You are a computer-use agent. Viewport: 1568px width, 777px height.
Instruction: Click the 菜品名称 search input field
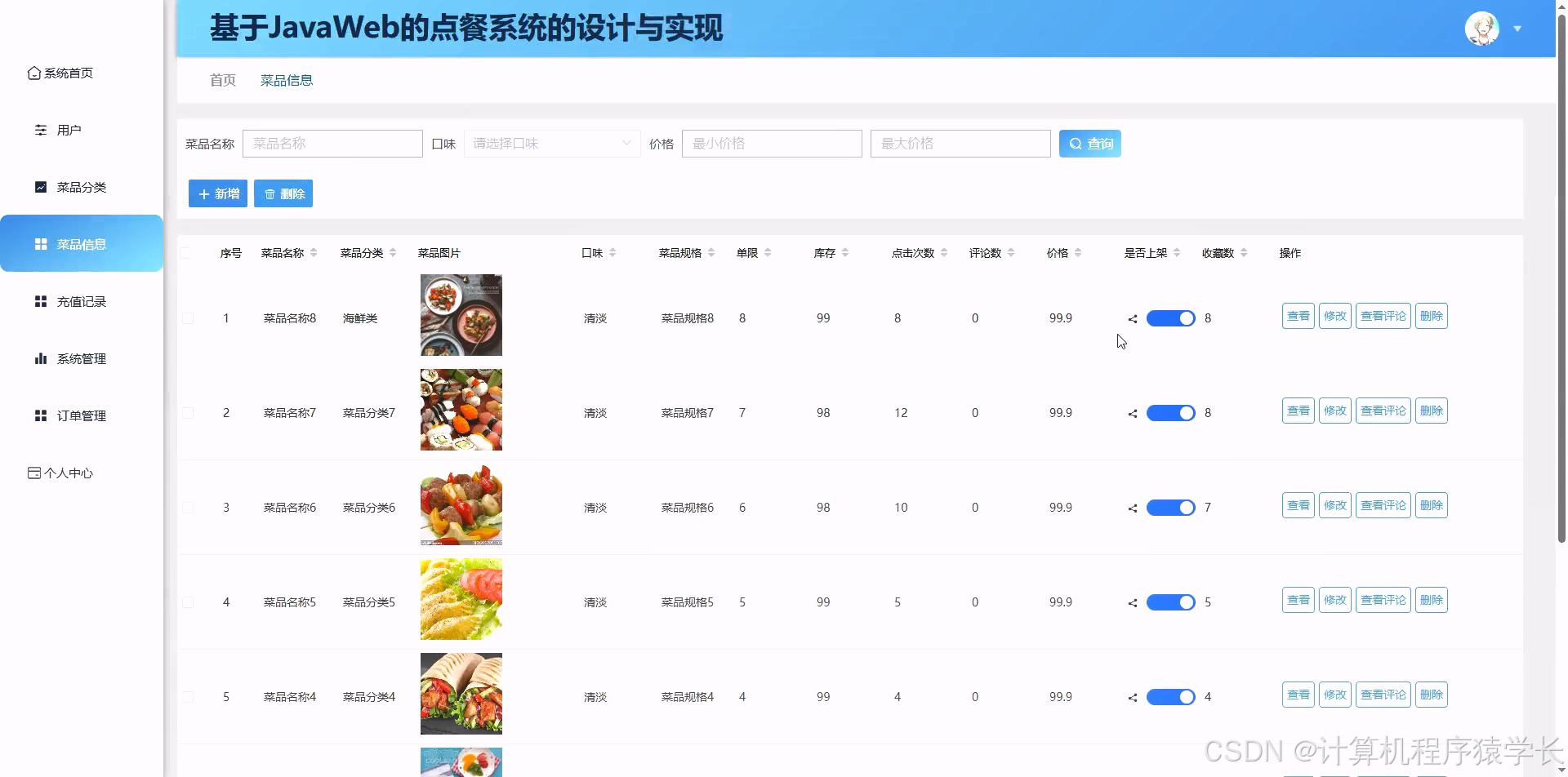(x=332, y=143)
